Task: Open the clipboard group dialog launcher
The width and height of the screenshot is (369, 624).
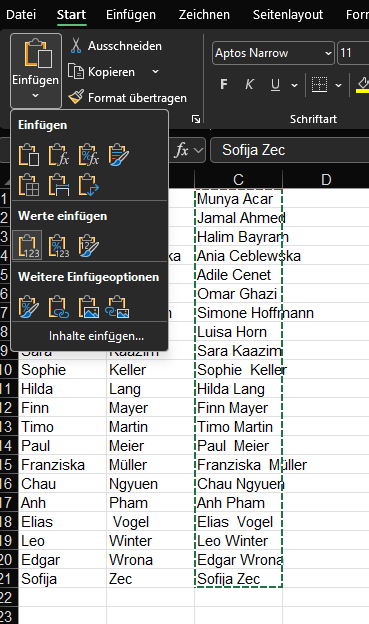Action: coord(196,119)
